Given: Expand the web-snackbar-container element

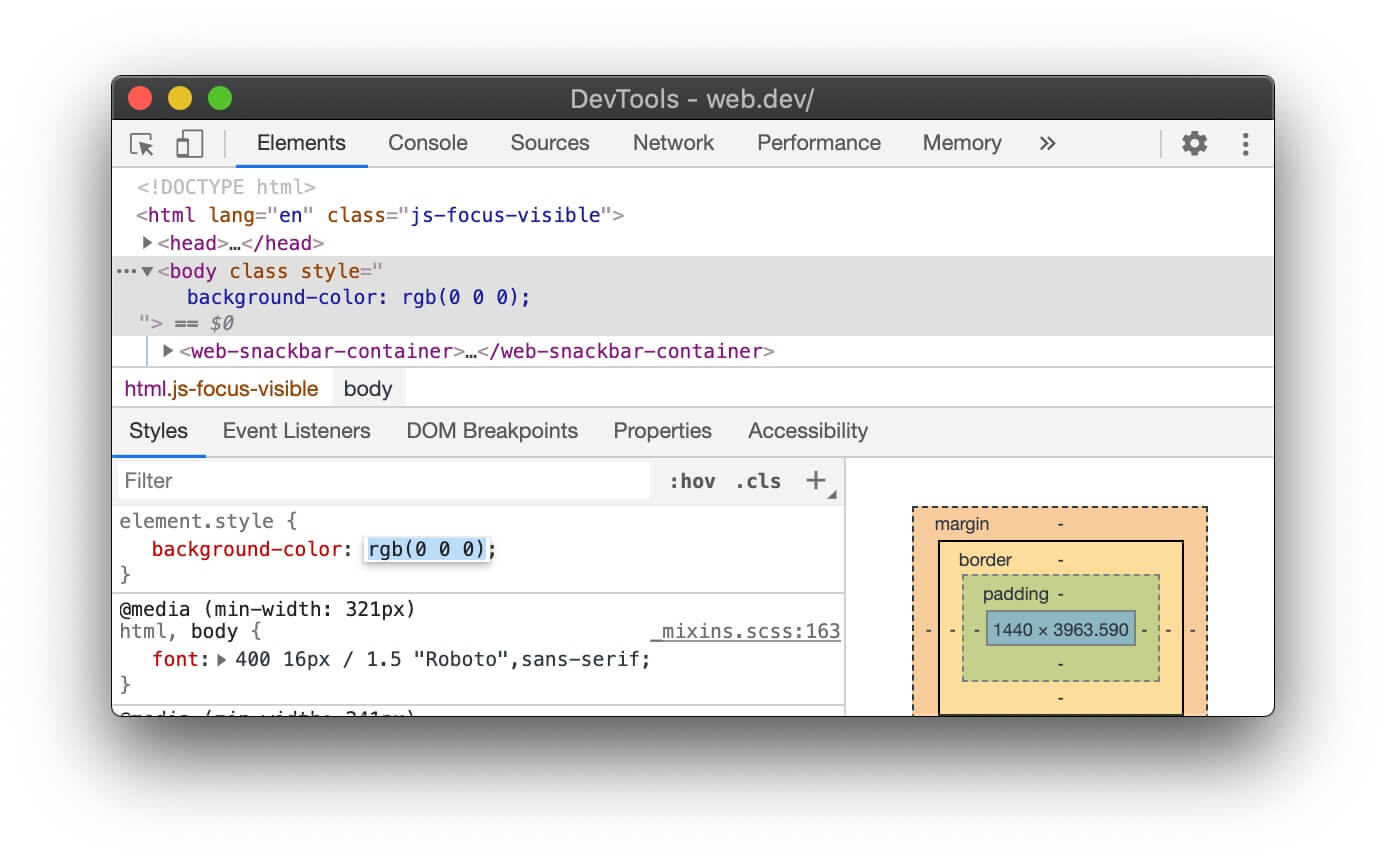Looking at the screenshot, I should point(168,351).
